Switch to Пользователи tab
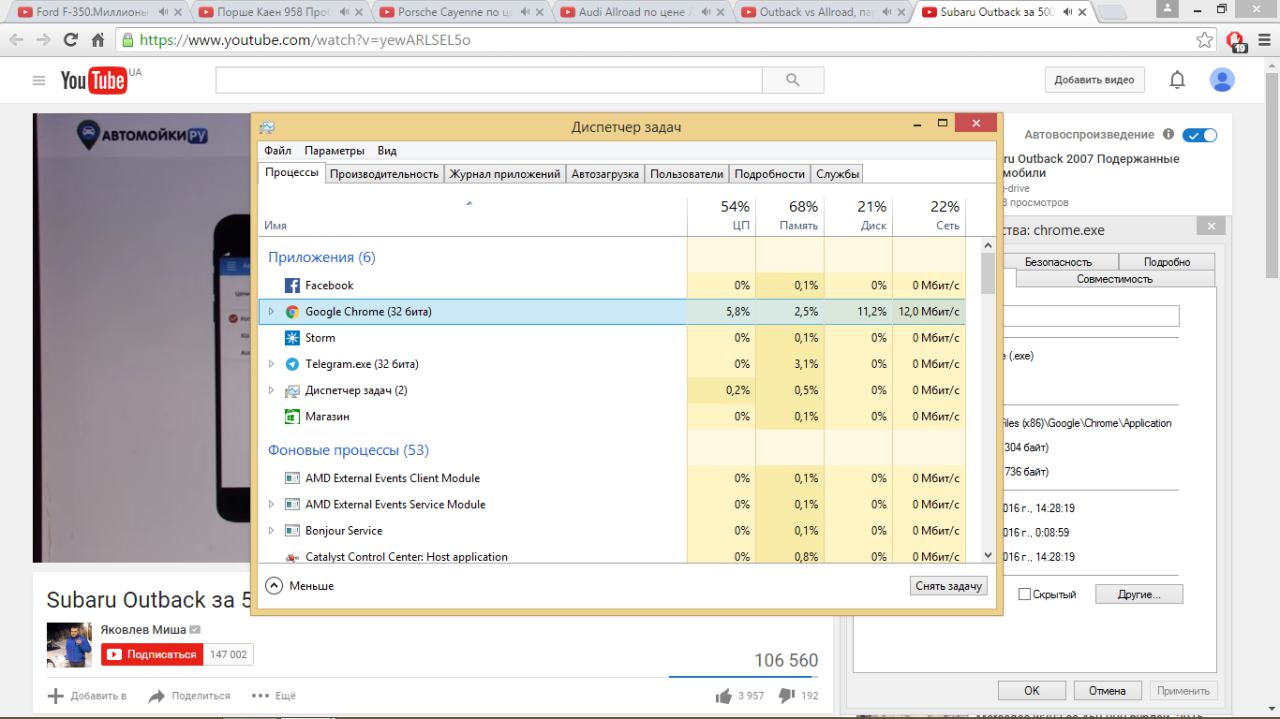This screenshot has height=719, width=1280. (686, 174)
